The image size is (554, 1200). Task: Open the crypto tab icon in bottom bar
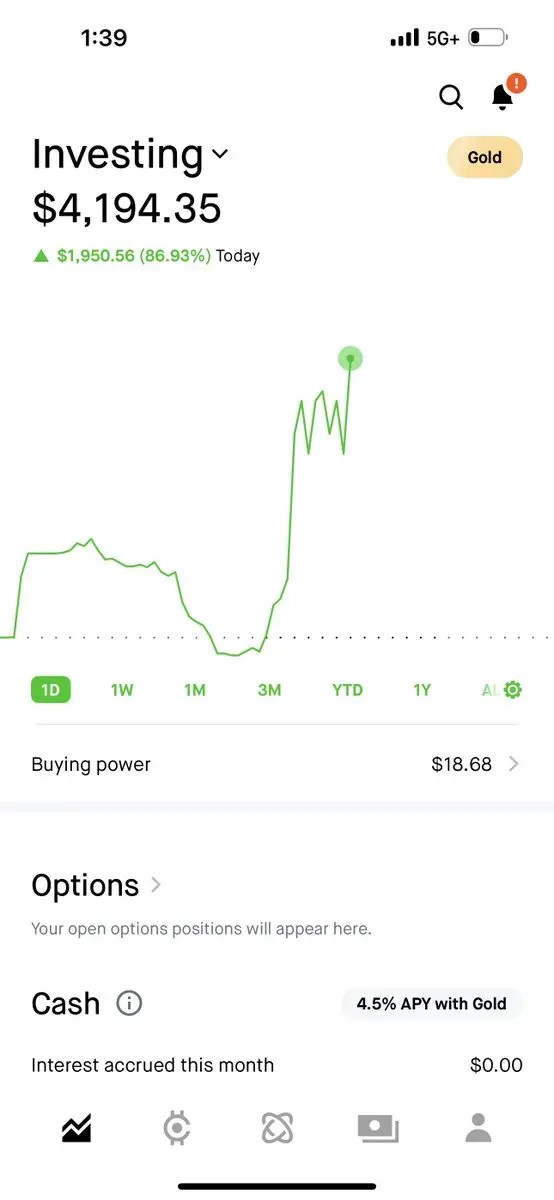point(177,1128)
